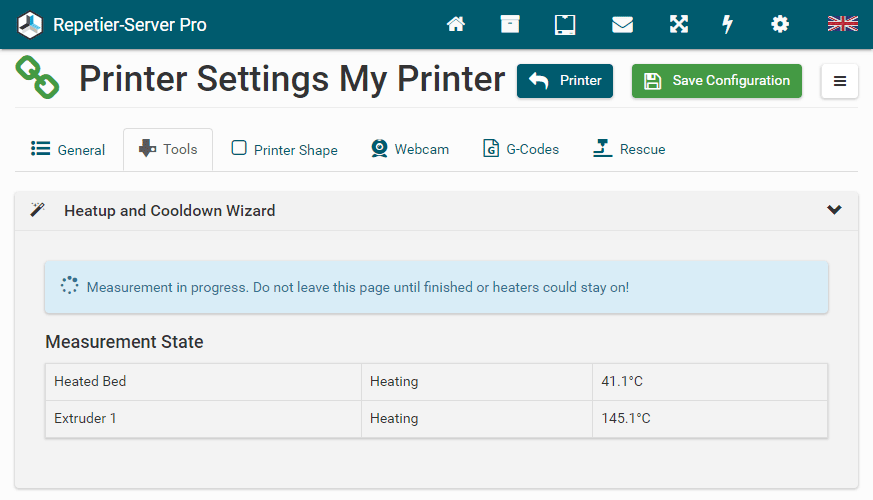
Task: Click the tablet icon in top navbar
Action: 565,25
